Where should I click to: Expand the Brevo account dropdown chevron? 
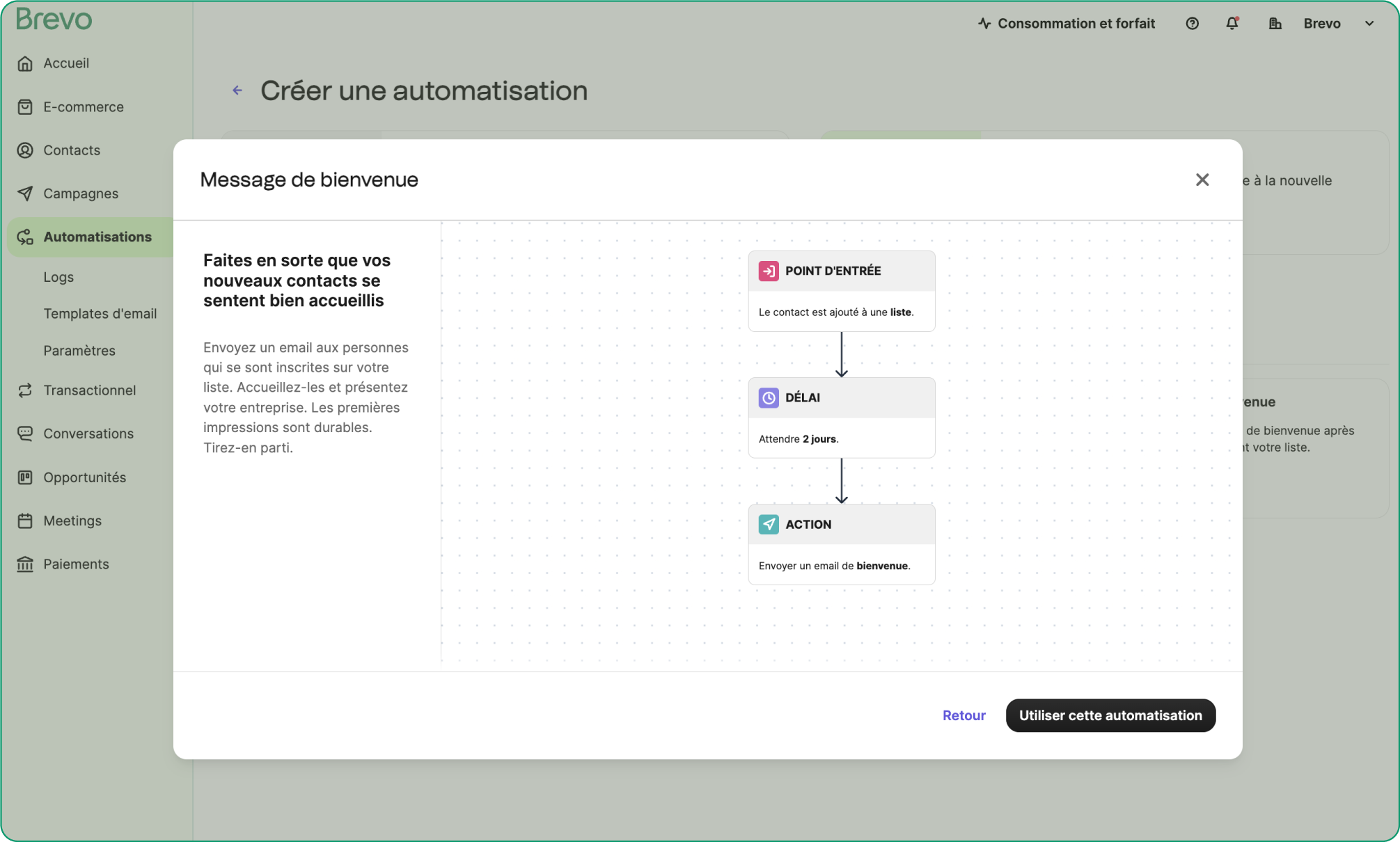(1369, 24)
